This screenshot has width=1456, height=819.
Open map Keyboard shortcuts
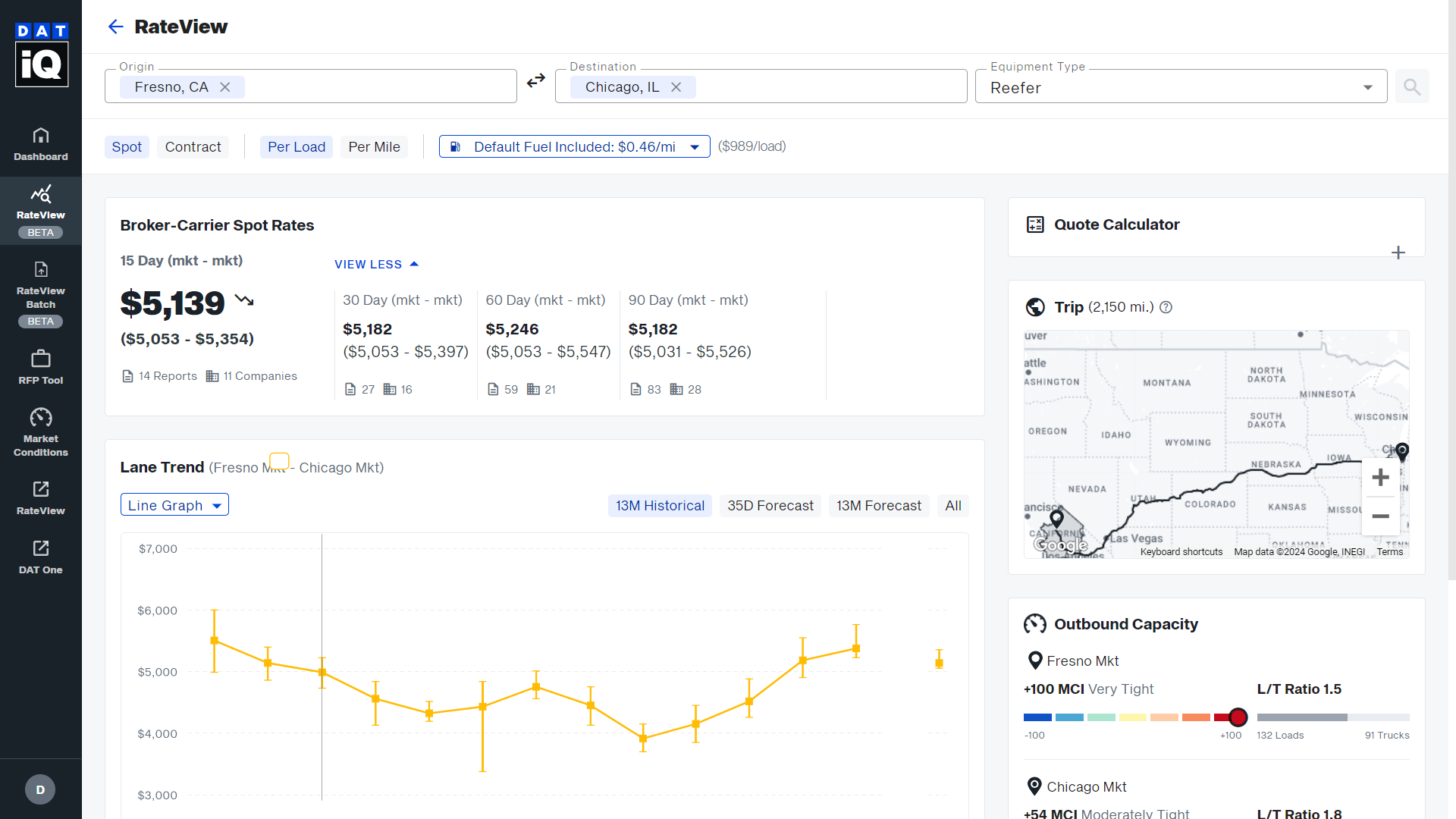(1181, 552)
